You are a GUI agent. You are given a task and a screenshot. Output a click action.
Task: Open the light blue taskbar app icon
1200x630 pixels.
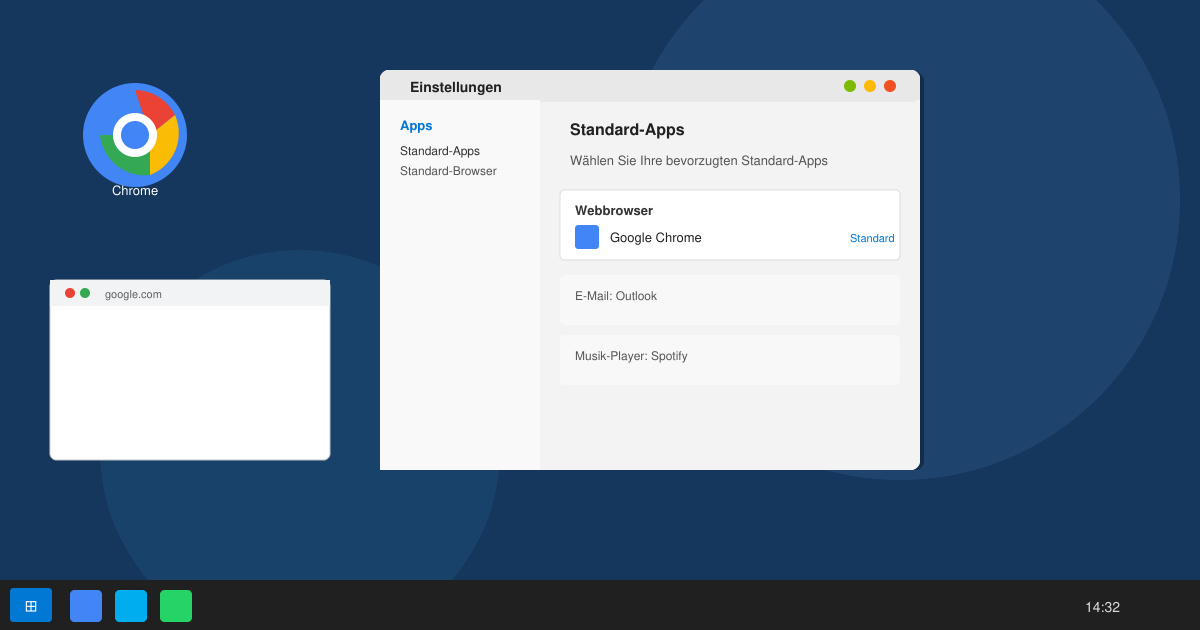[x=131, y=606]
